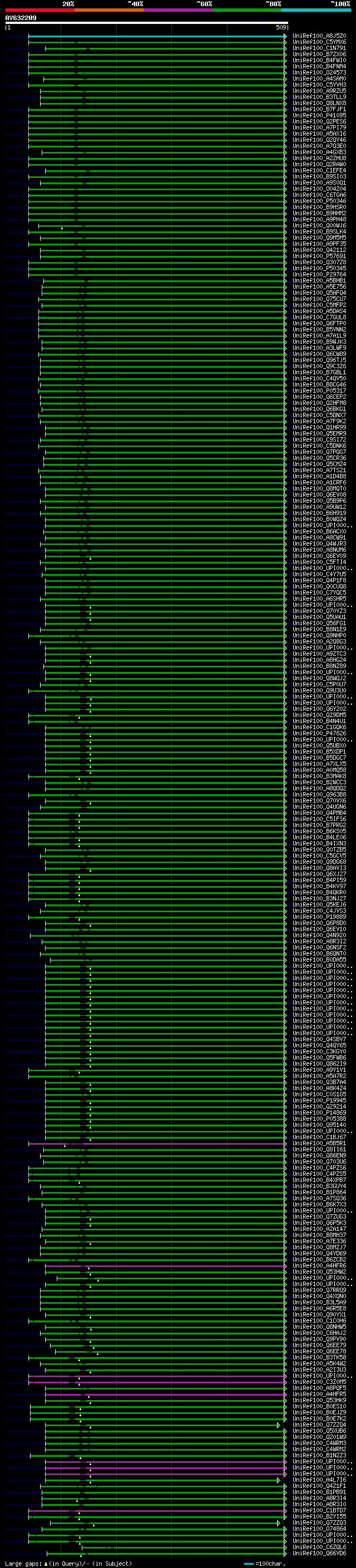Select label UniRef100_P19889

(x=319, y=917)
